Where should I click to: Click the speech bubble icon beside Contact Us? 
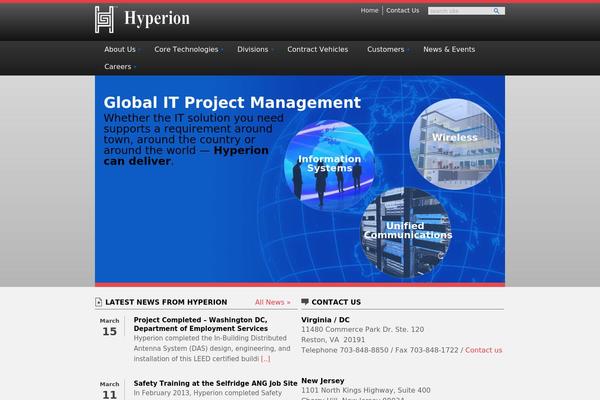coord(305,302)
